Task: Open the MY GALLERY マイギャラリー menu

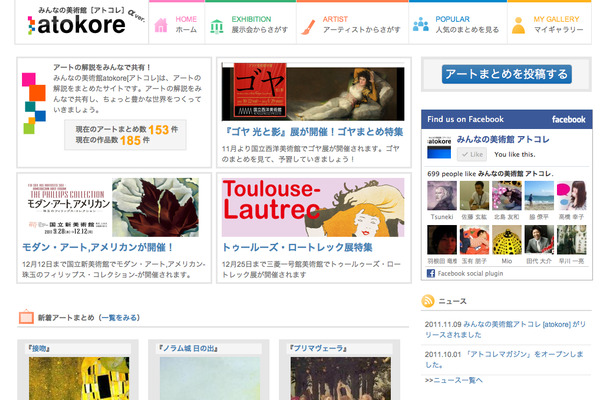Action: click(x=549, y=23)
